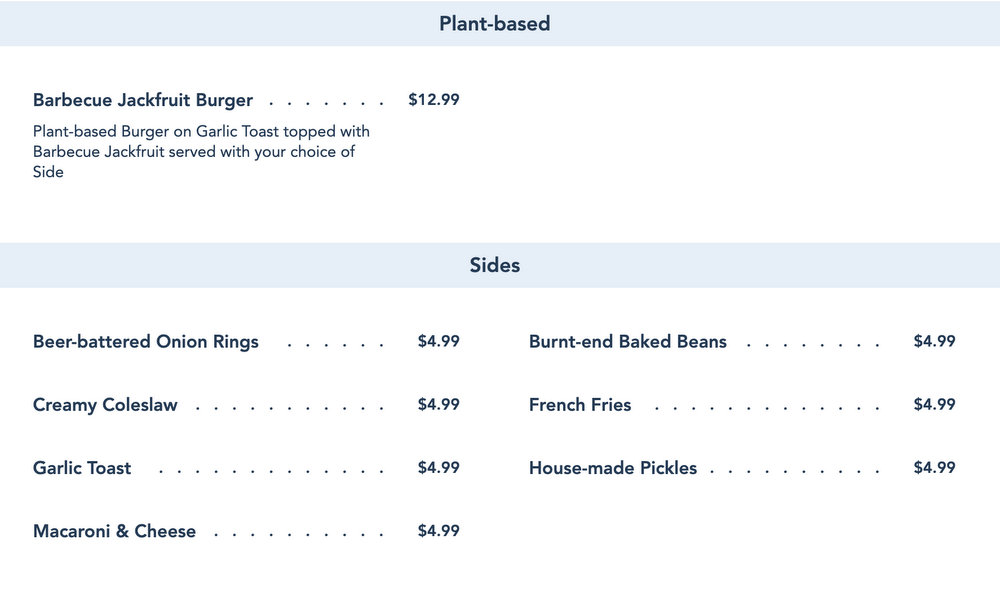Select Beer-battered Onion Rings

pos(146,342)
